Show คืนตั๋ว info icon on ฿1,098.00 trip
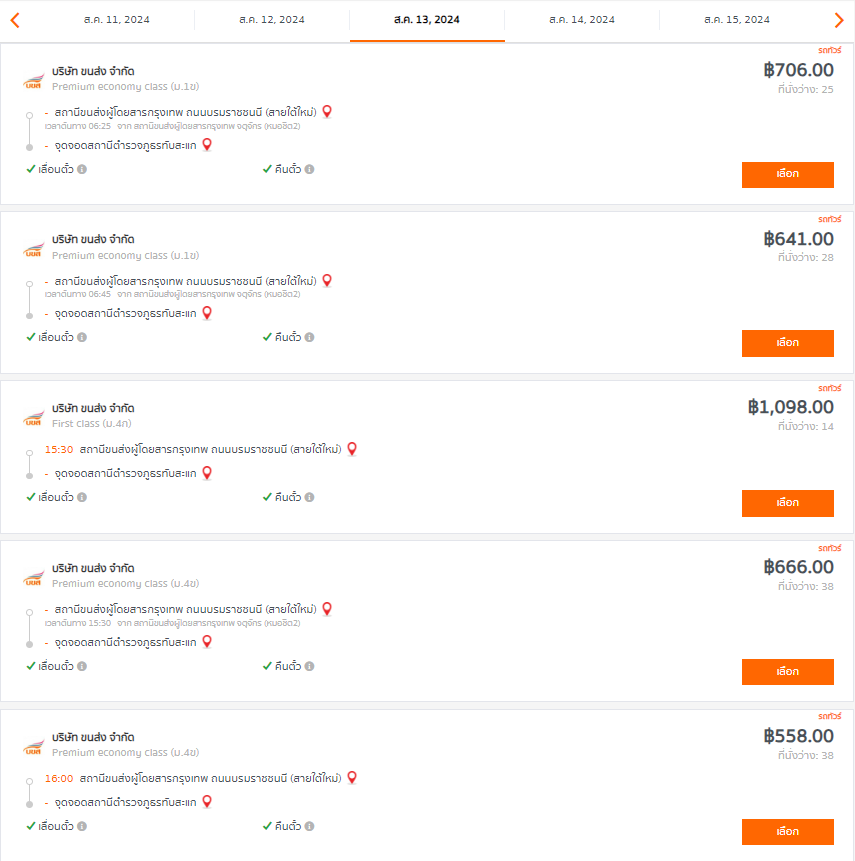Image resolution: width=855 pixels, height=861 pixels. coord(310,497)
